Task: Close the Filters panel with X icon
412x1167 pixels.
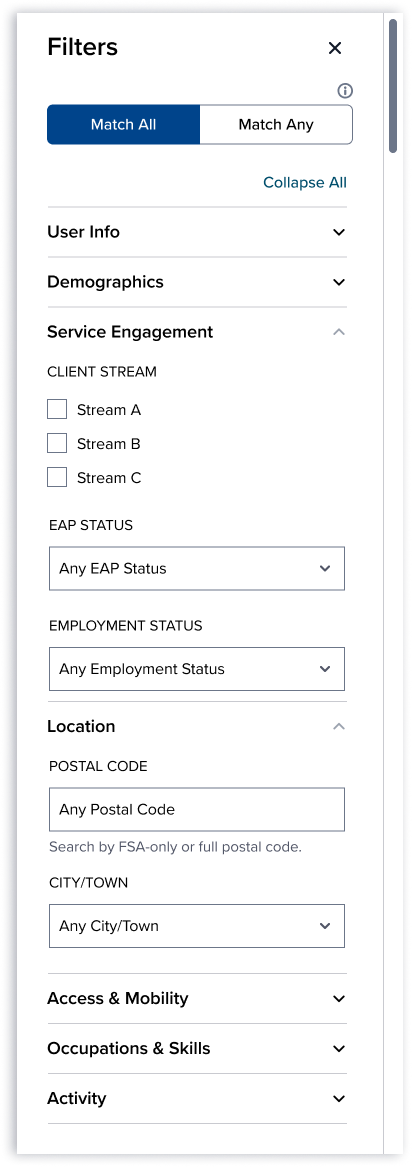Action: pos(335,48)
